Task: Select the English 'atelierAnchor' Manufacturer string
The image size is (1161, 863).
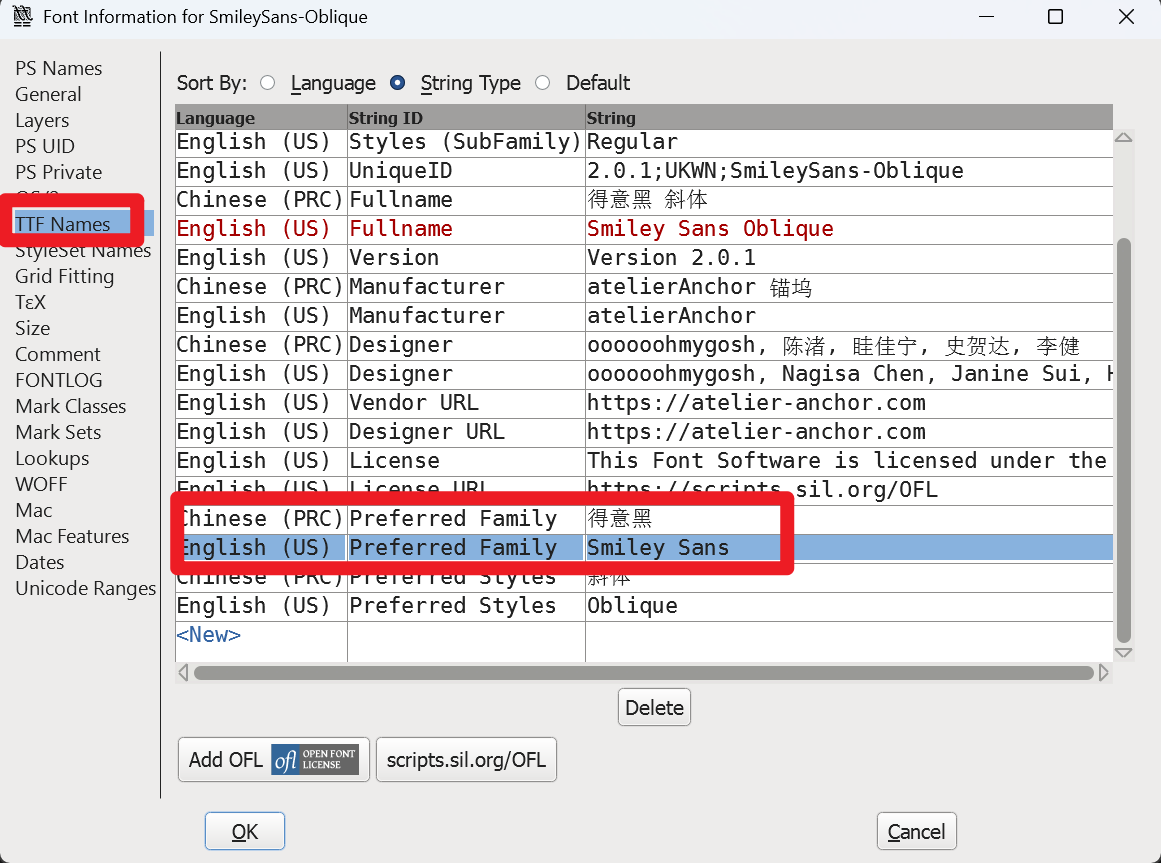Action: [x=849, y=316]
